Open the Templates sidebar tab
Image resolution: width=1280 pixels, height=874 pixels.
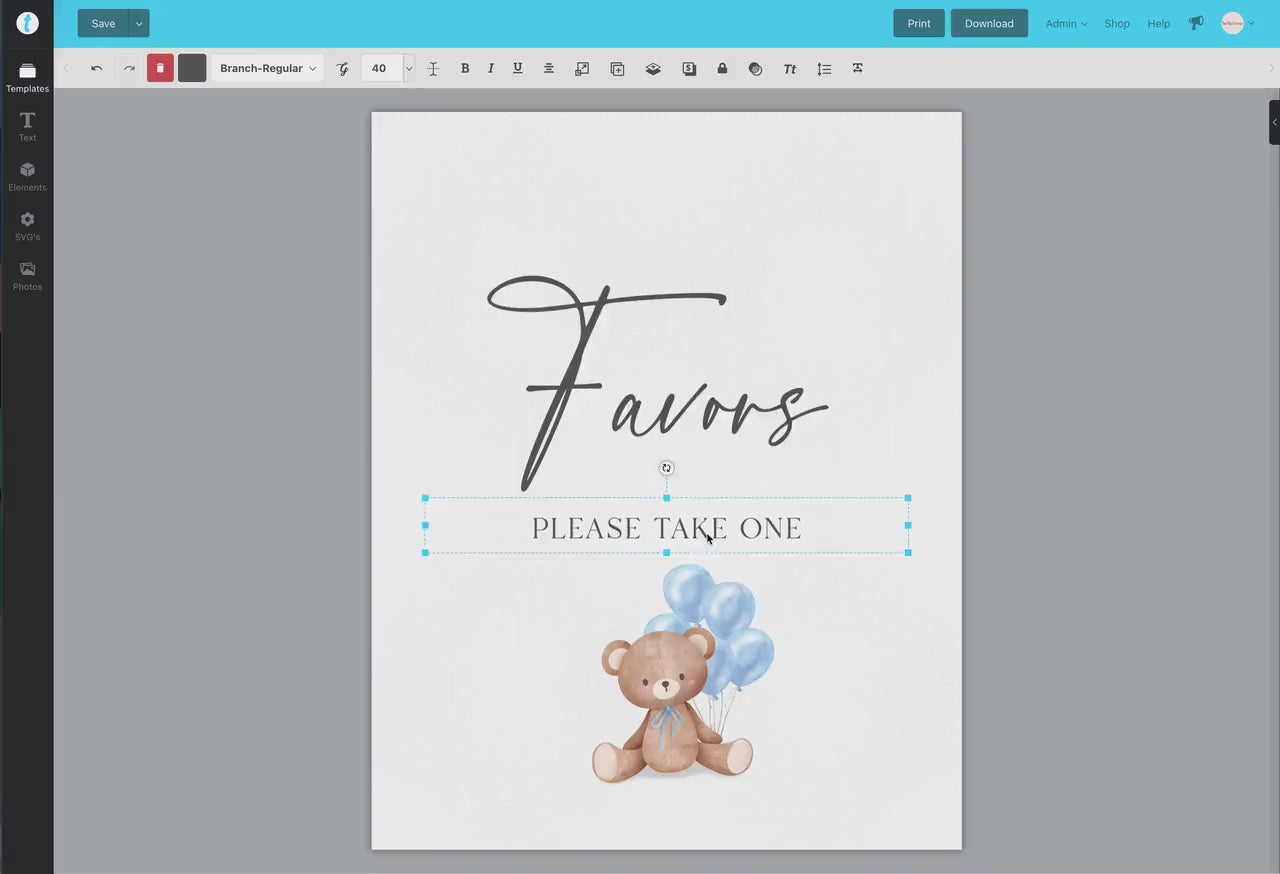coord(27,77)
